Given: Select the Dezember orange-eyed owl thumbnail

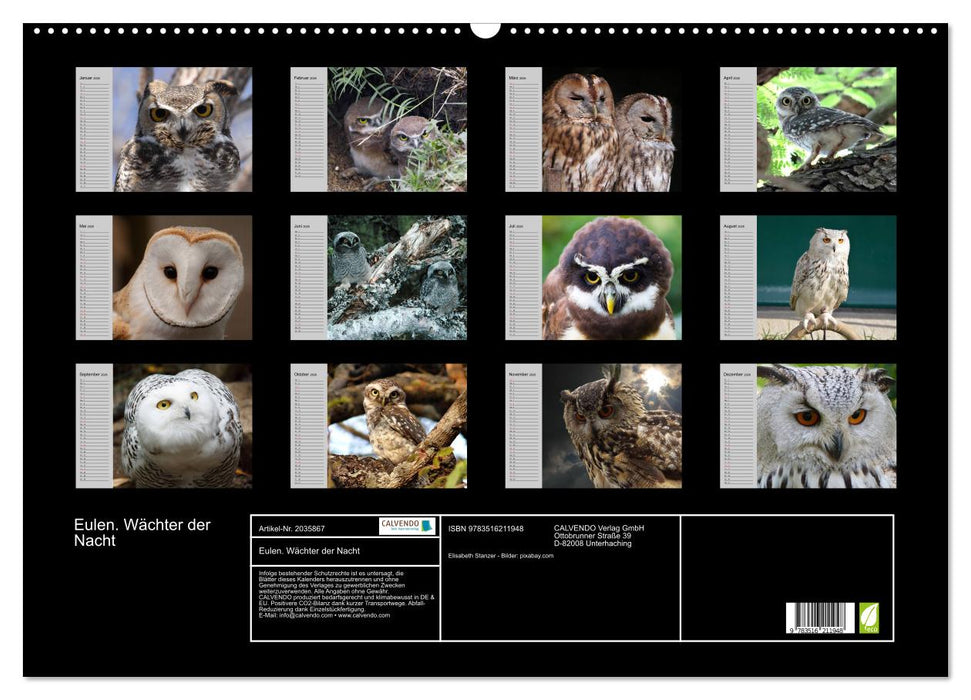Looking at the screenshot, I should pos(826,425).
